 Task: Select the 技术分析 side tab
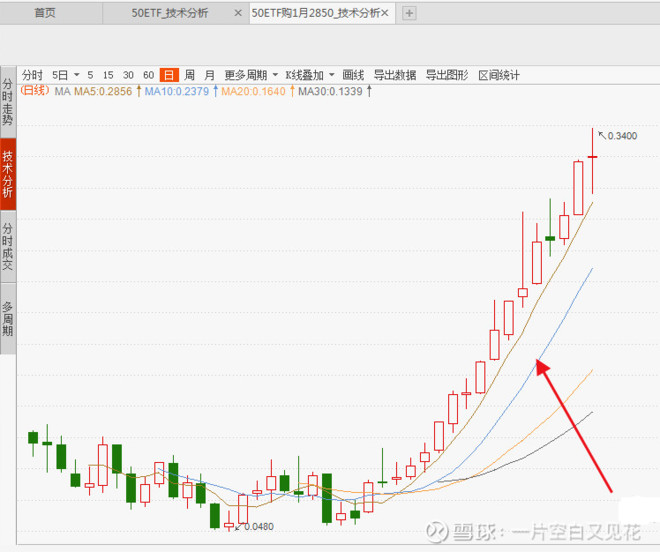tap(8, 174)
